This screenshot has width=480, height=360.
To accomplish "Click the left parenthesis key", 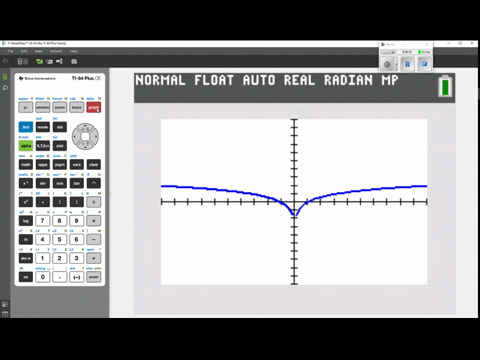I will pos(60,202).
